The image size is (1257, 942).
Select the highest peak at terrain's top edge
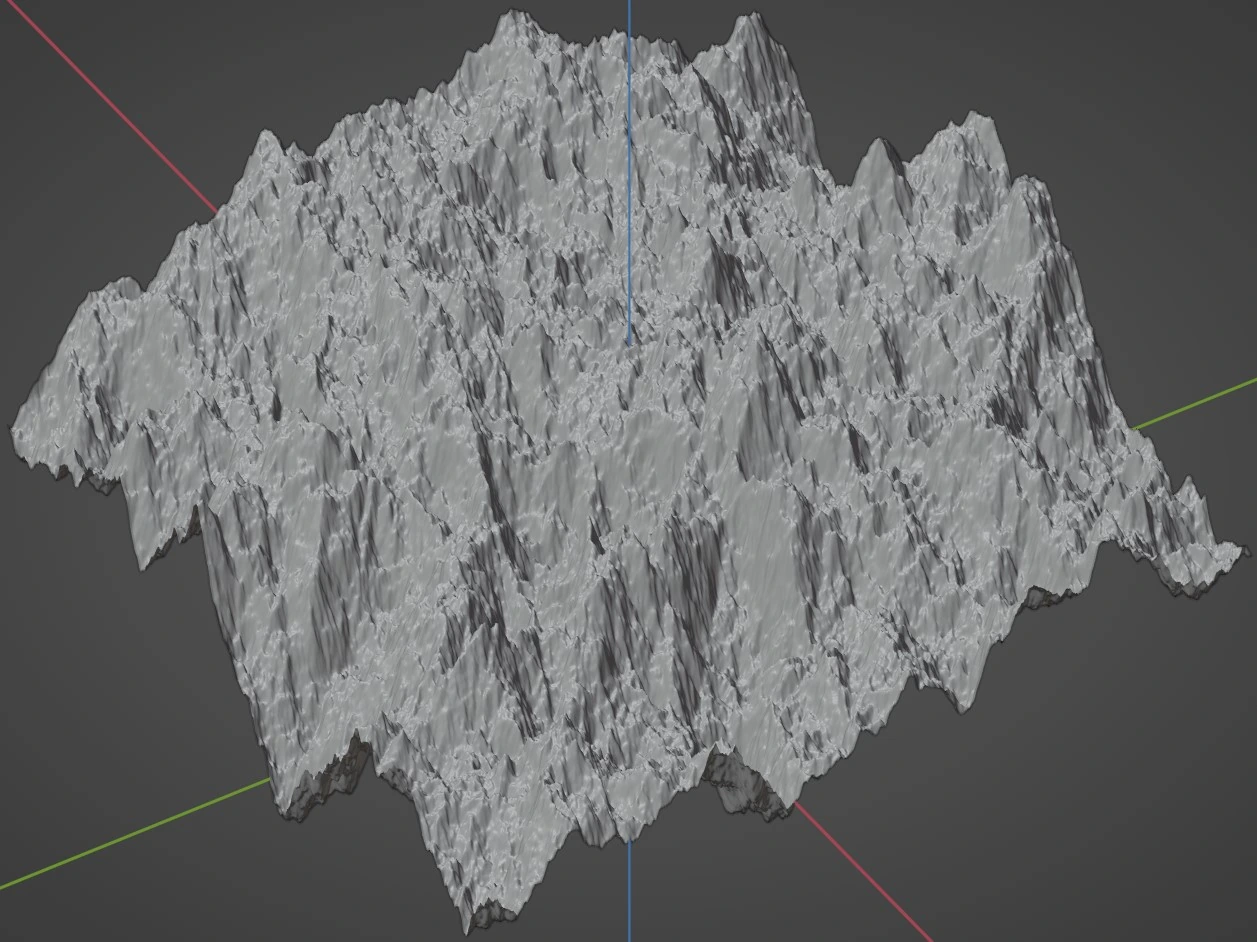(x=514, y=15)
